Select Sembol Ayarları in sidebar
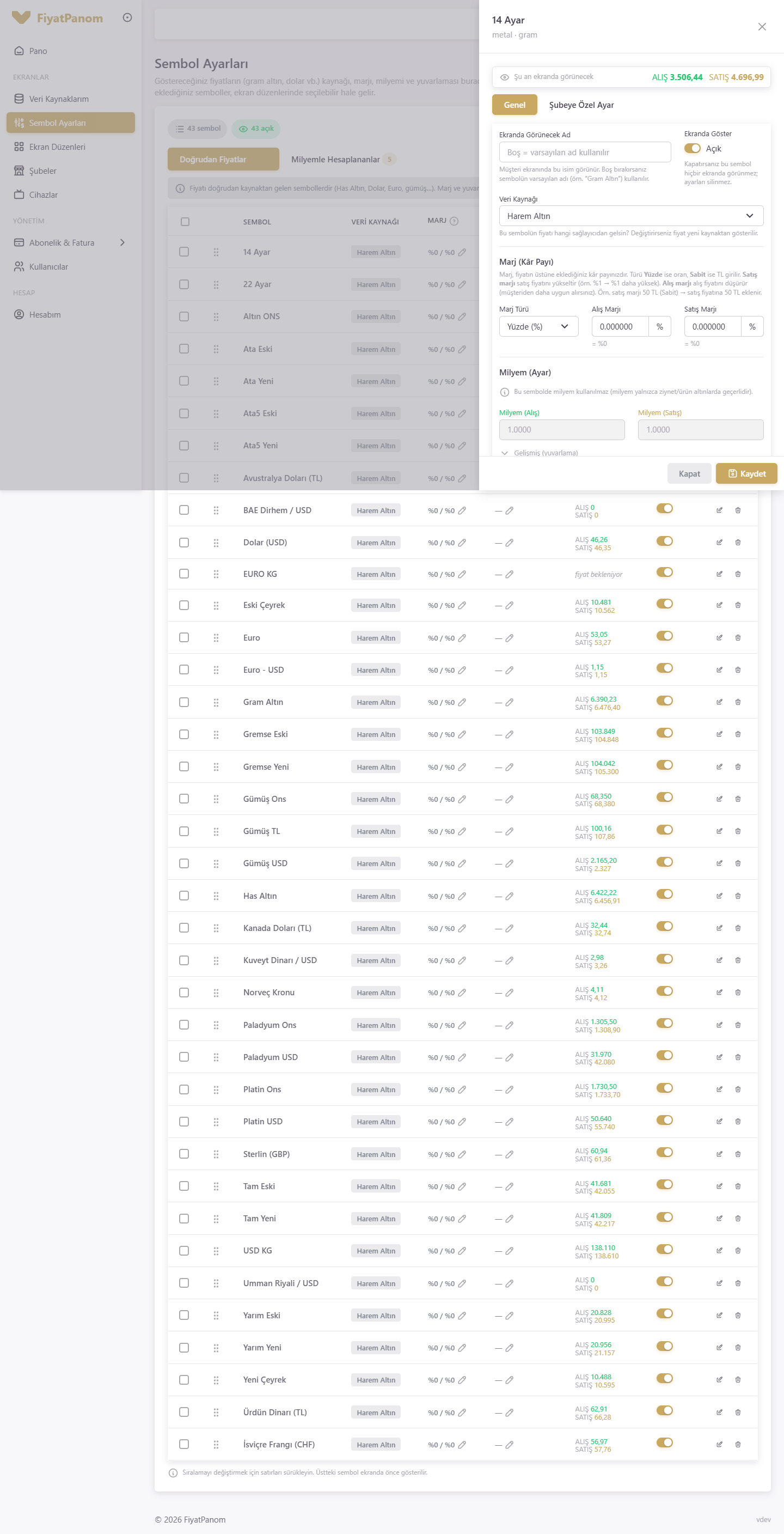Screen dimensions: 784x1534 (x=70, y=123)
